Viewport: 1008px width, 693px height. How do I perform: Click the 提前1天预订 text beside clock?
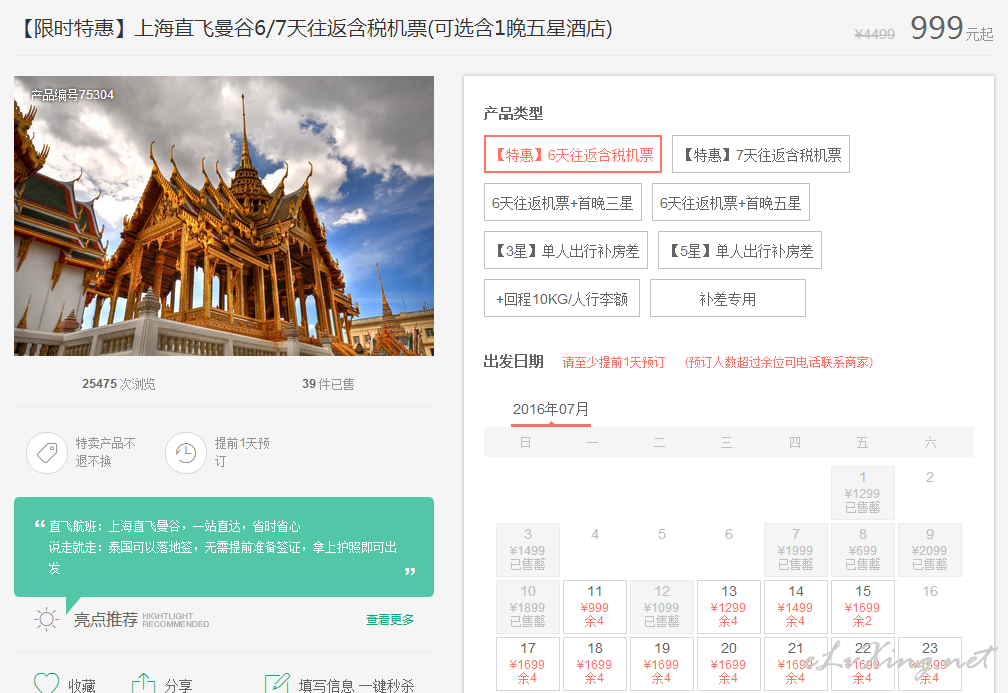[242, 452]
